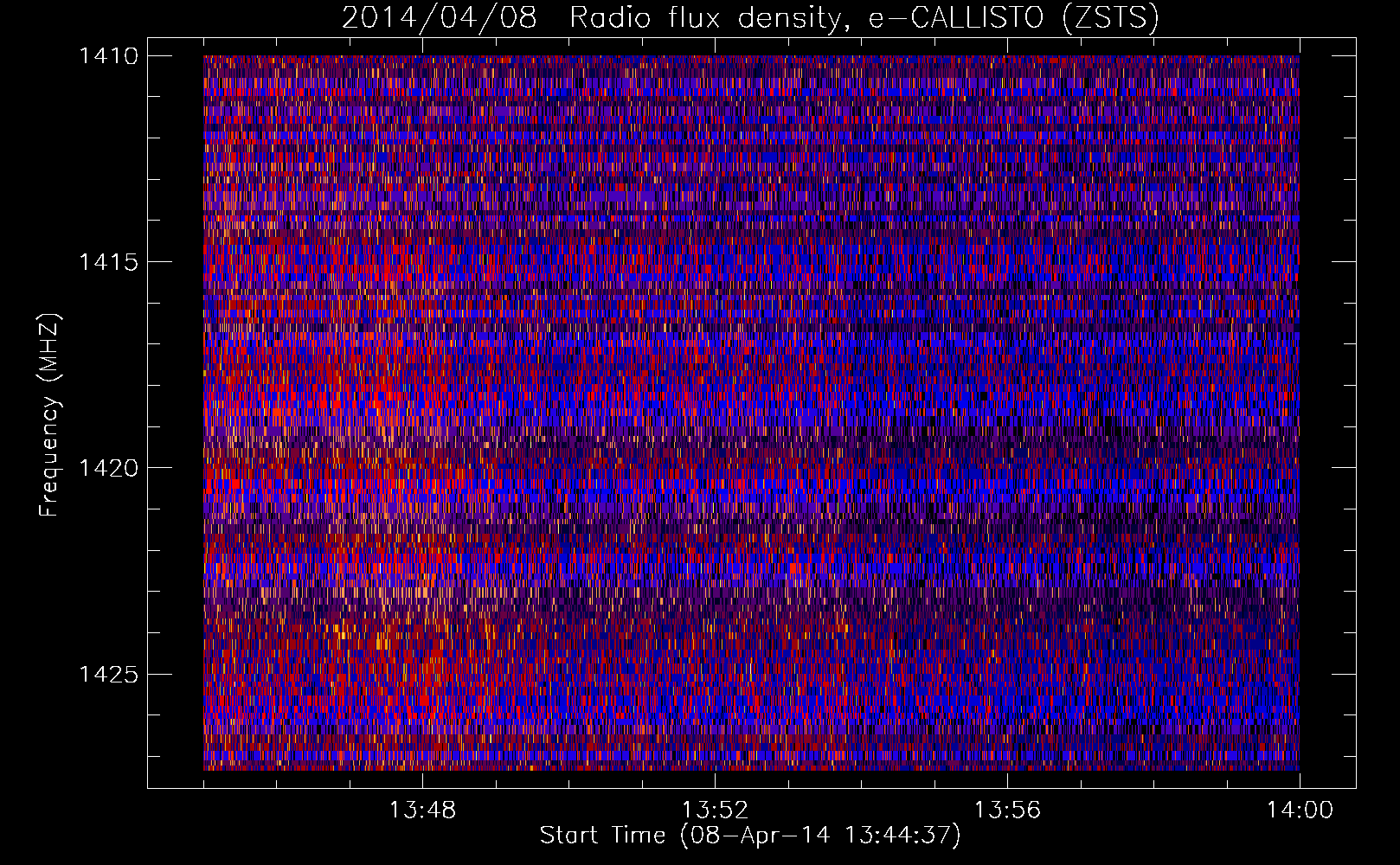This screenshot has height=865, width=1400.
Task: Click inside the radio flux spectrogram image
Action: 751,413
